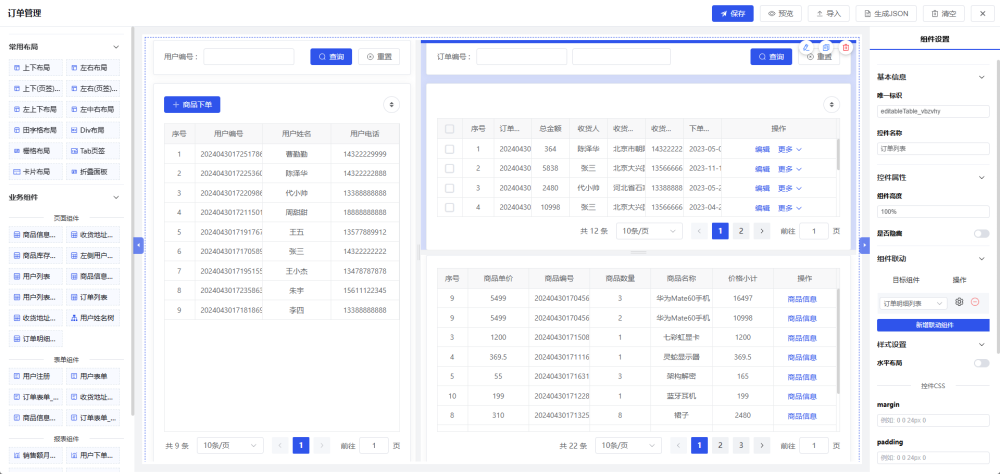Pick the 左中右布局 layout component

92,109
